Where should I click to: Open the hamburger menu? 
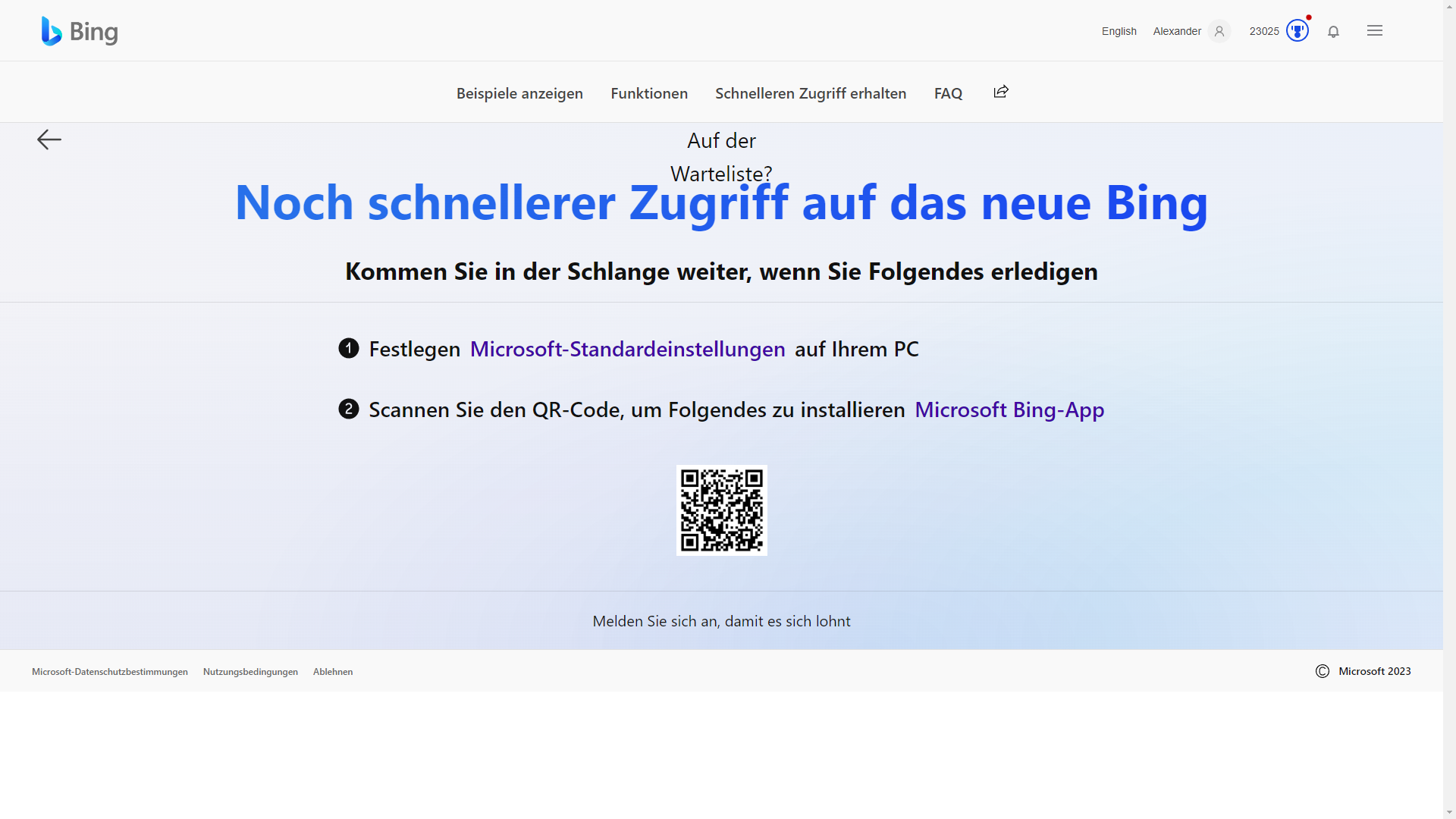(x=1374, y=31)
